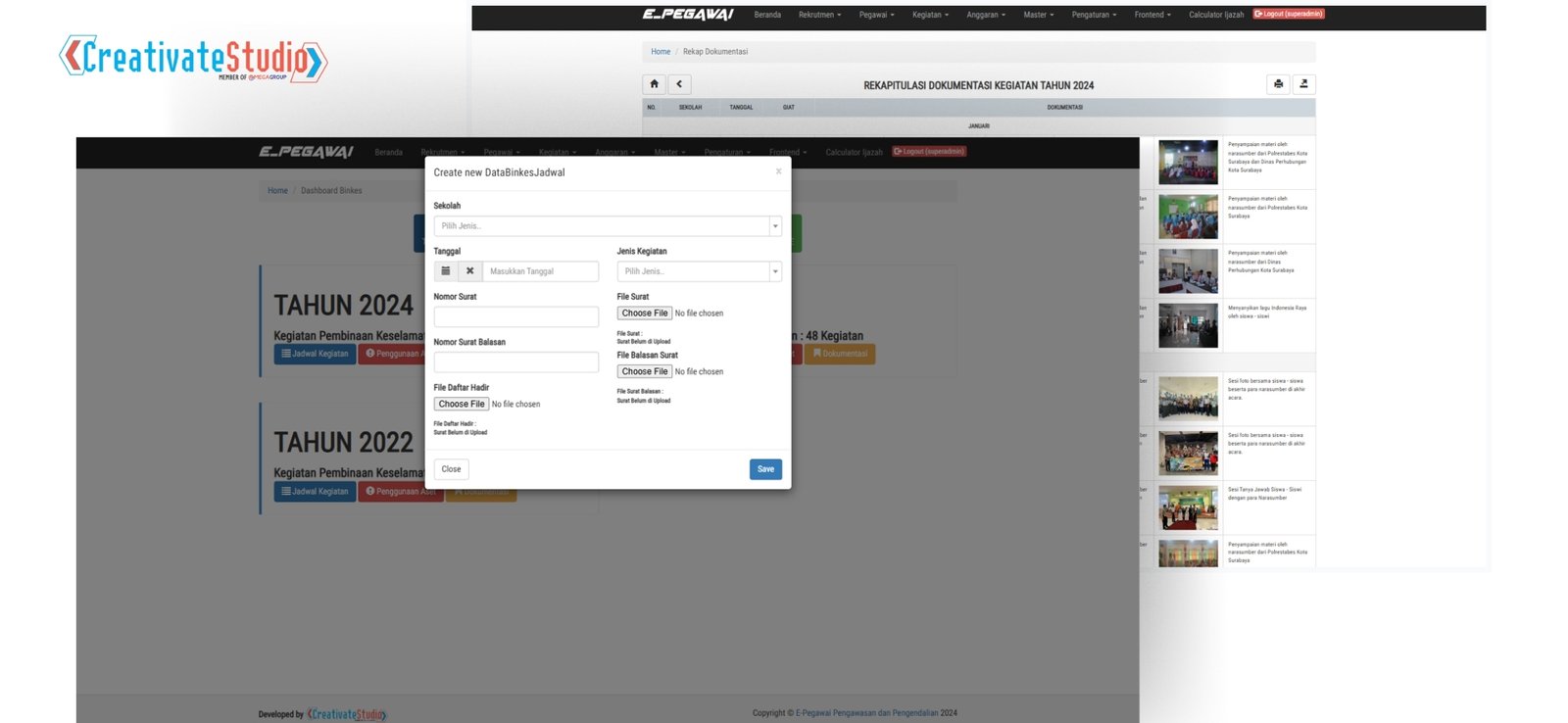Click the back arrow icon button
1568x723 pixels.
679,84
